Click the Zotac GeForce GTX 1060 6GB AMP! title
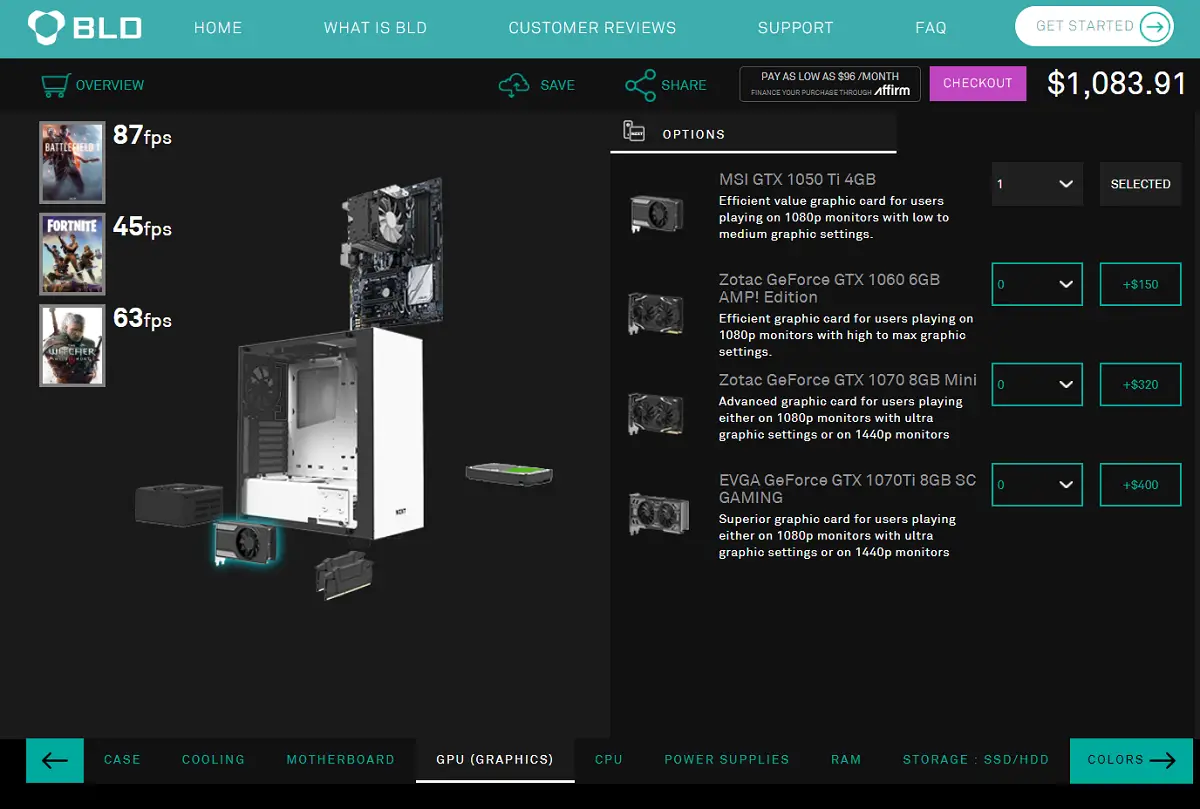The width and height of the screenshot is (1200, 809). 829,288
